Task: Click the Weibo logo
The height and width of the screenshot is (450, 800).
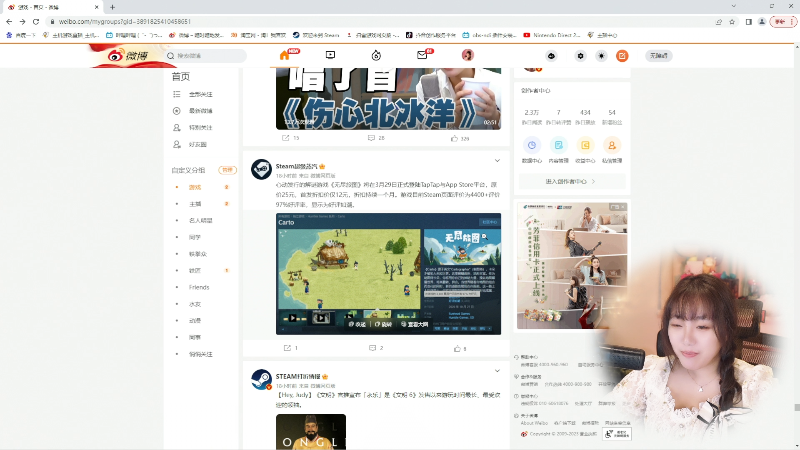Action: pos(128,55)
